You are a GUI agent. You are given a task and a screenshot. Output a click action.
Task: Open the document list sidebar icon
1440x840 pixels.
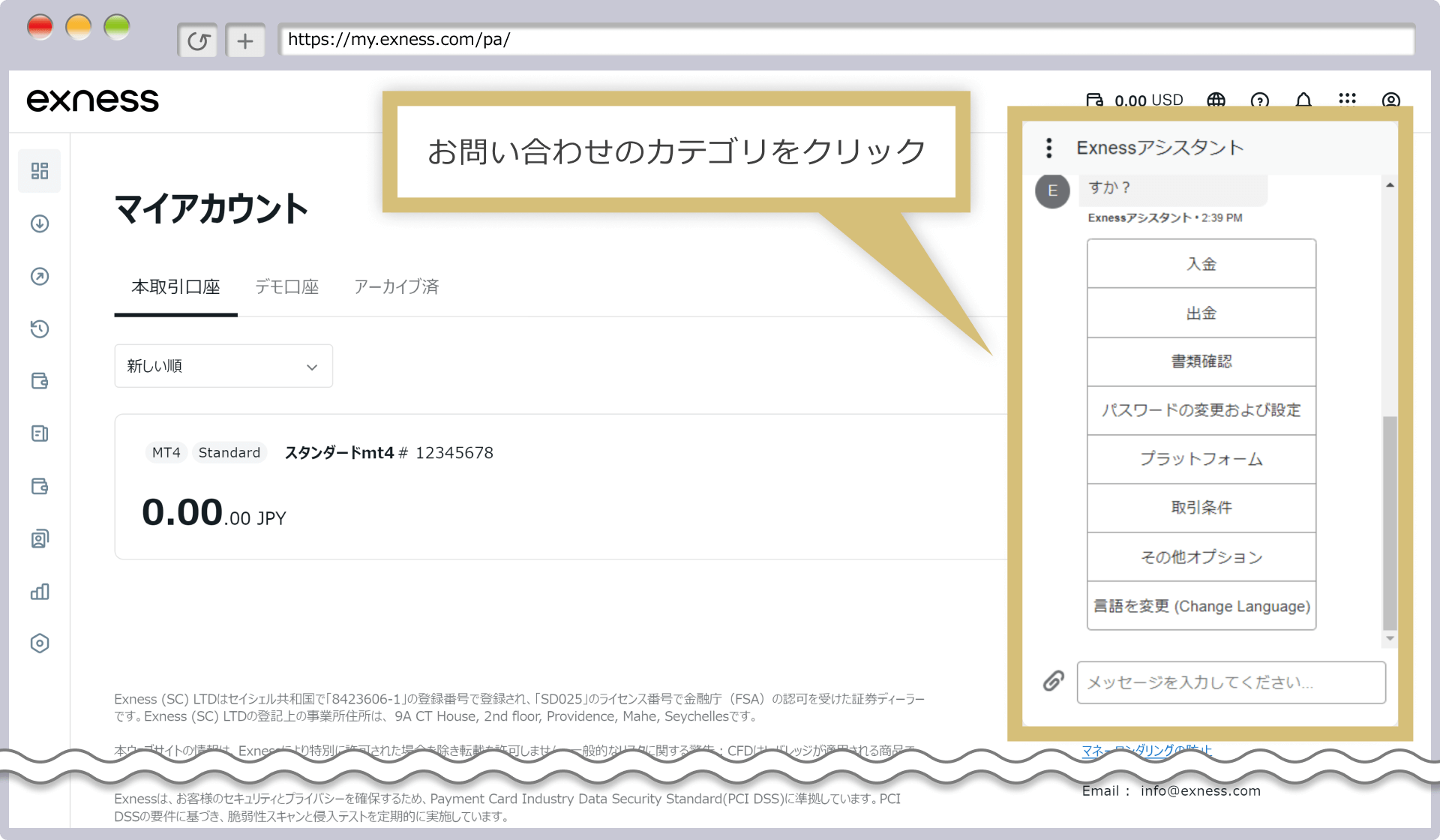(x=40, y=433)
